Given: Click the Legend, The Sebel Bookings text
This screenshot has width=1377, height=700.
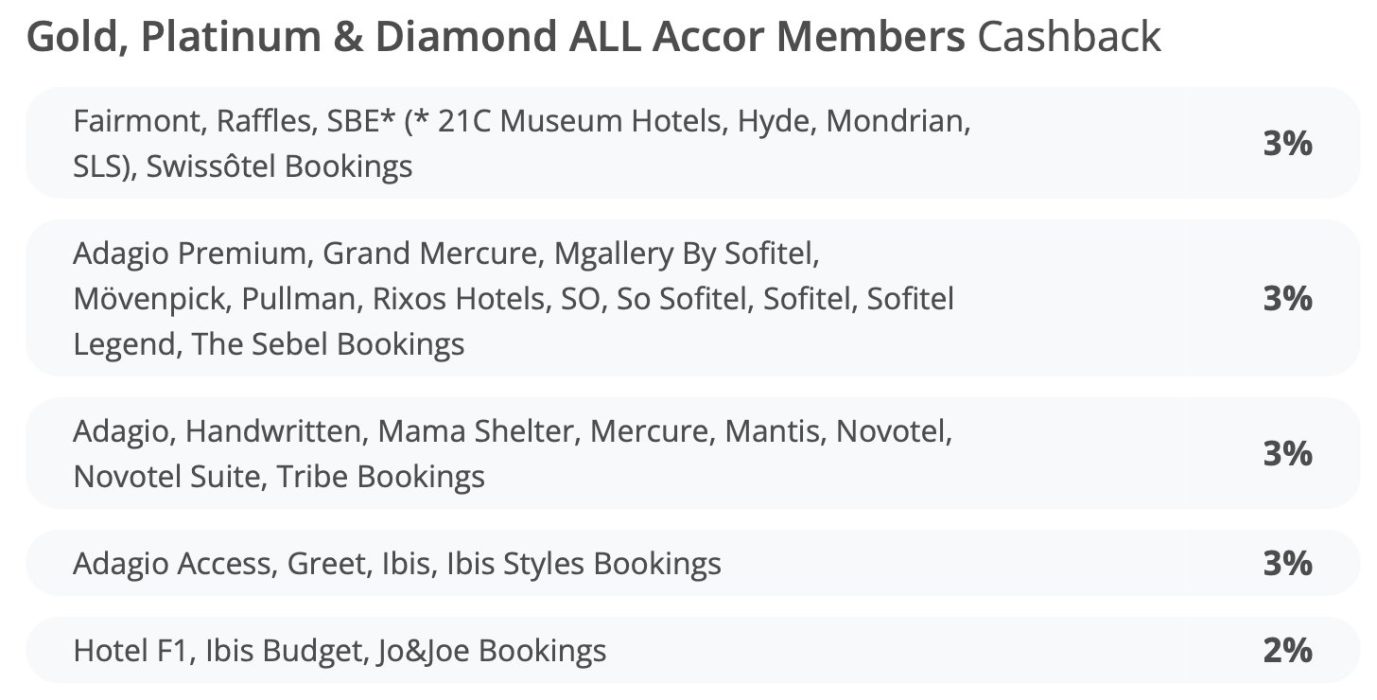Looking at the screenshot, I should [269, 344].
